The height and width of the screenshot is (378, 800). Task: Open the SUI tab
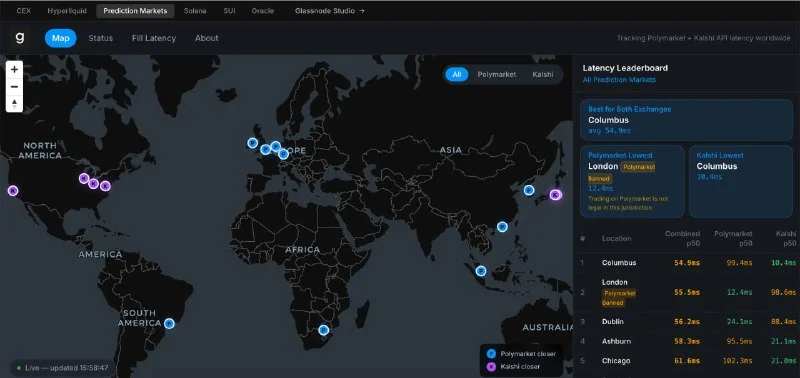[x=229, y=11]
